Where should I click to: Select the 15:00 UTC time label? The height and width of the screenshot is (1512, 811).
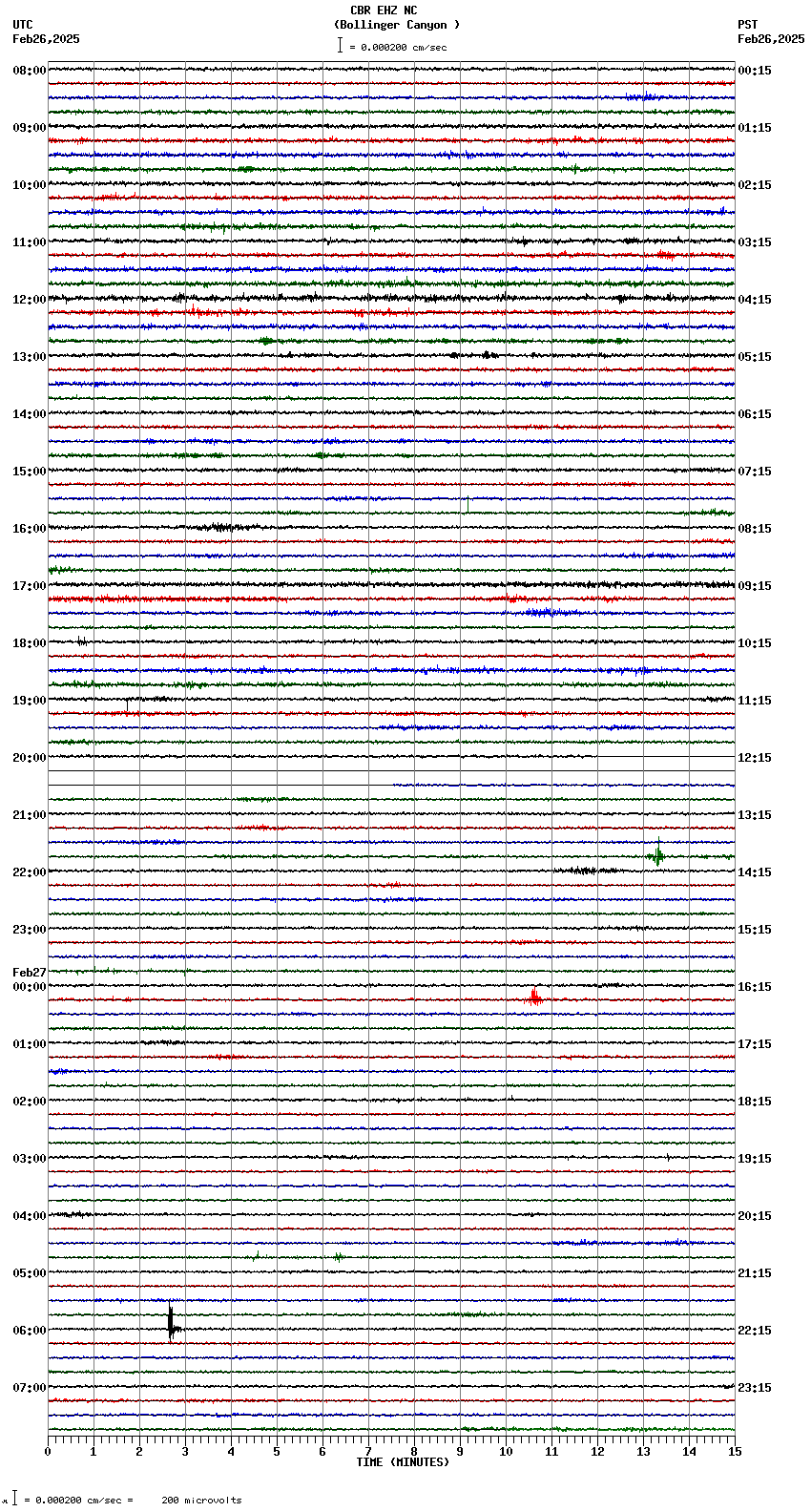[30, 472]
